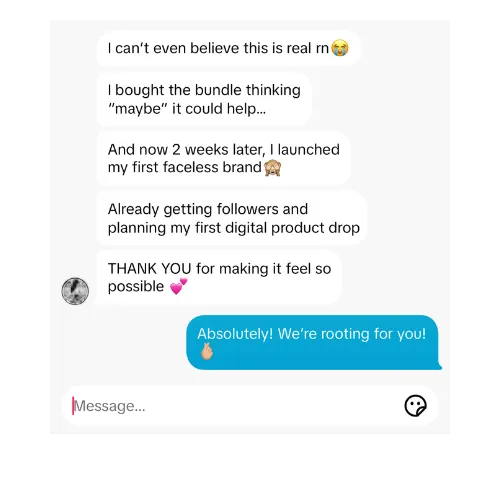
Task: Focus the Message... input field
Action: [250, 406]
